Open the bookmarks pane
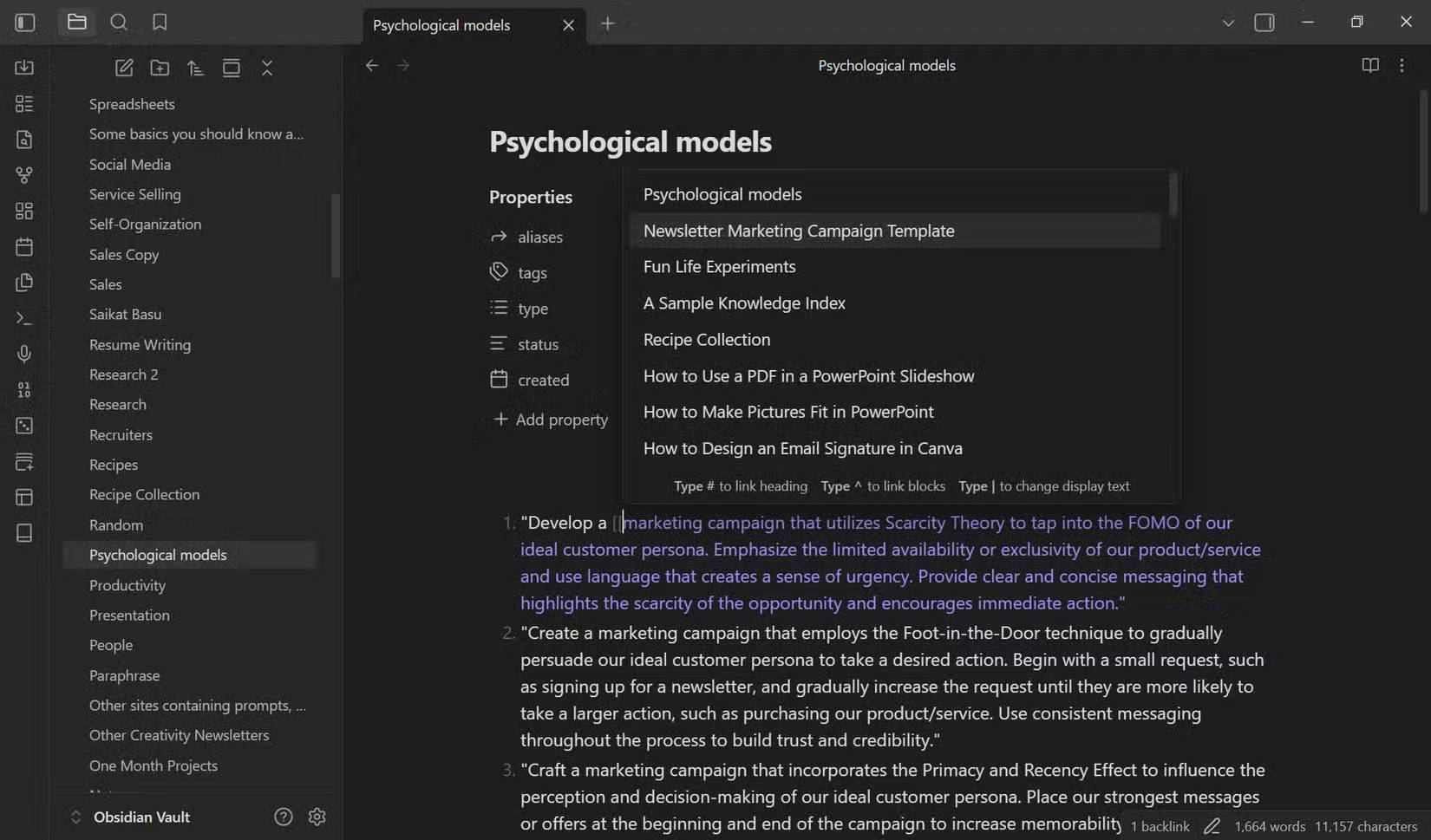The height and width of the screenshot is (840, 1431). [x=160, y=23]
